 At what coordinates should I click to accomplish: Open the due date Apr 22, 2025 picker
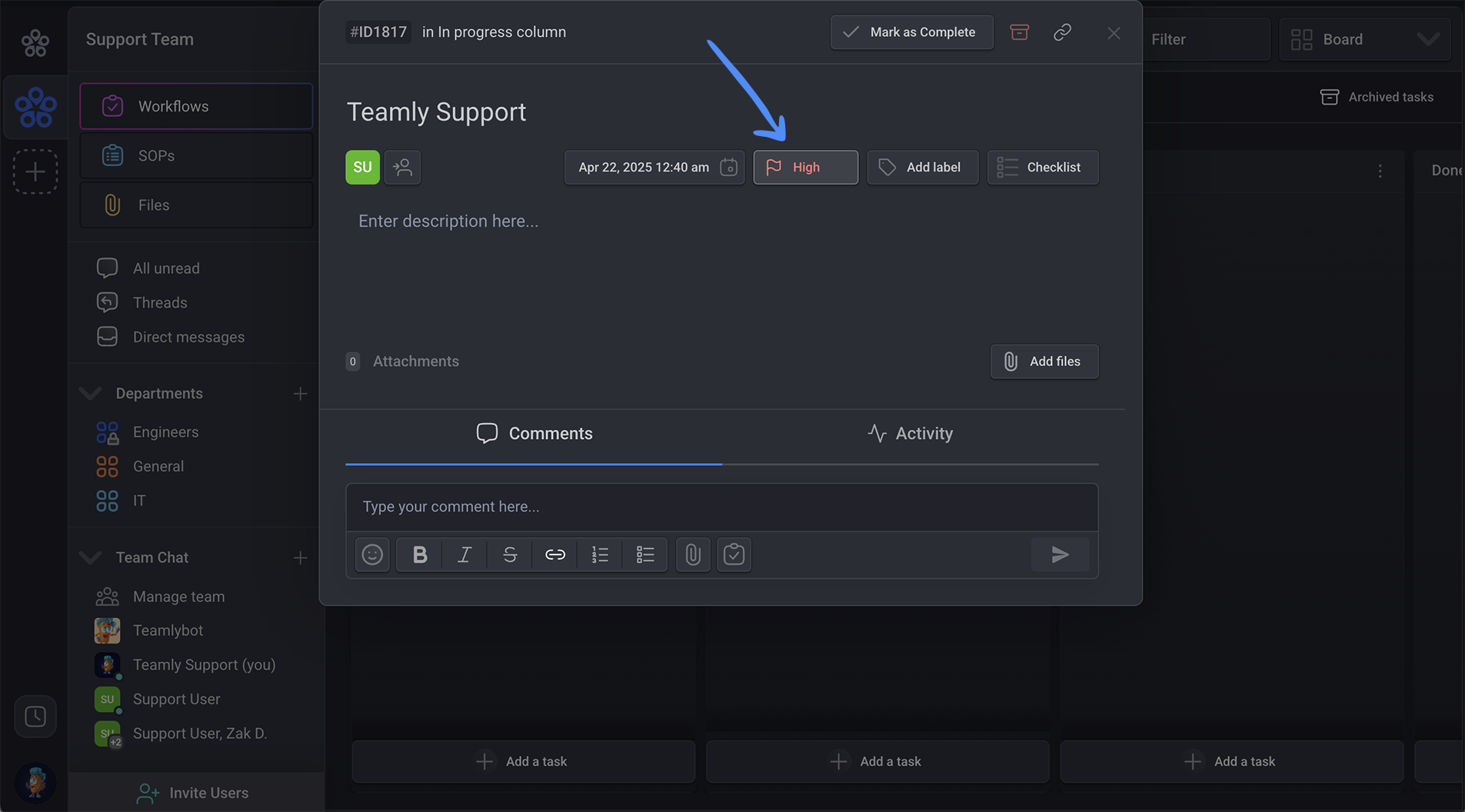point(654,167)
